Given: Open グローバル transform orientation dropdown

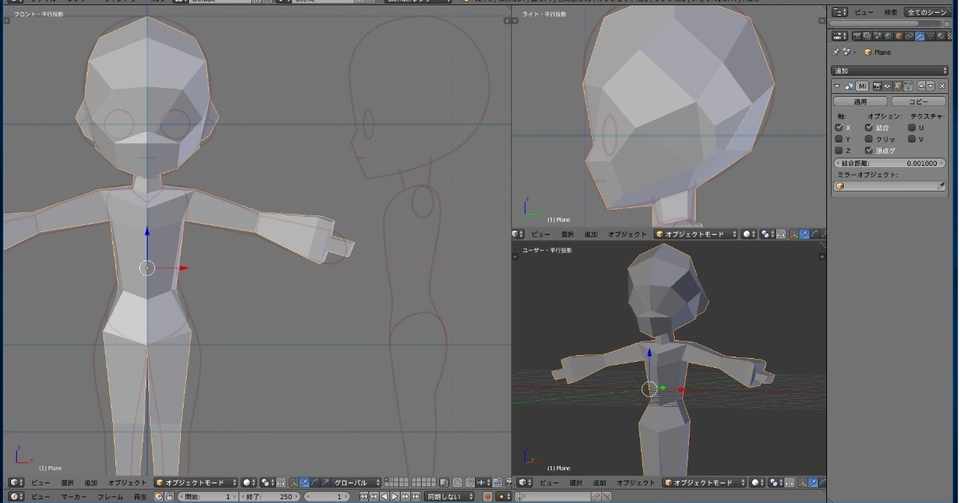Looking at the screenshot, I should (356, 483).
